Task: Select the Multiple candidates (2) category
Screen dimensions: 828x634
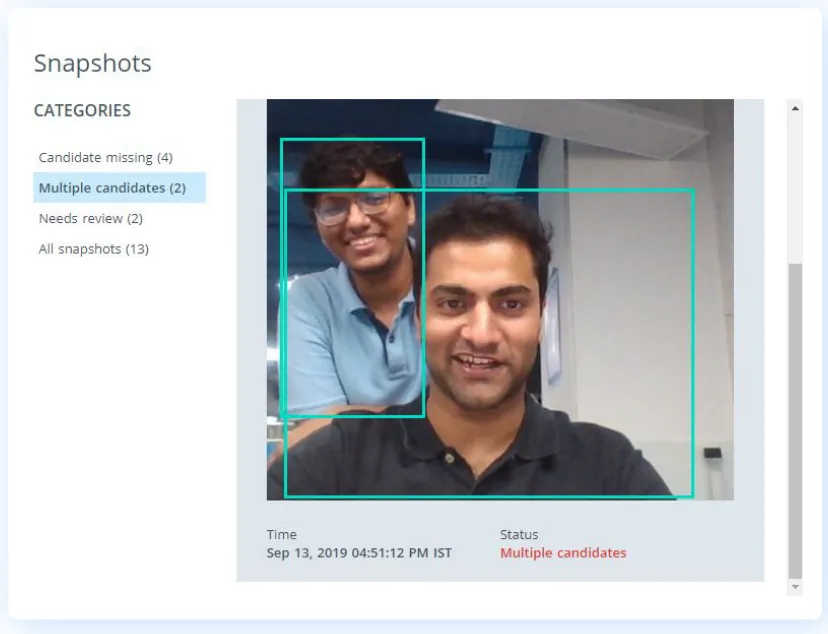Action: [x=119, y=187]
